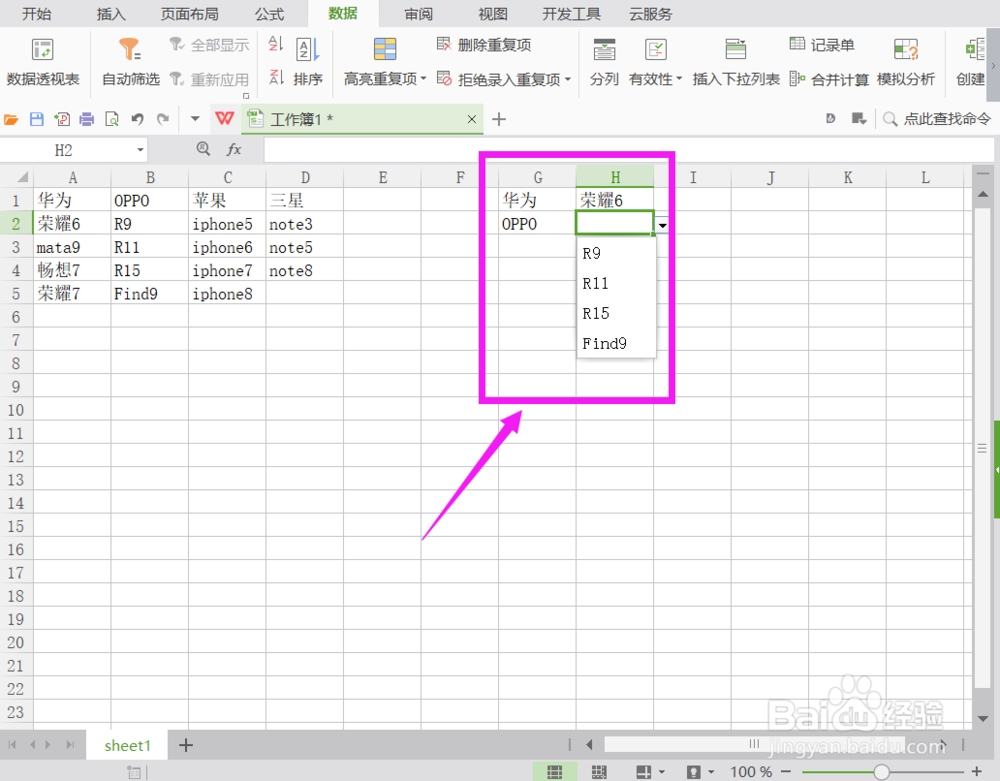Screen dimensions: 1000x781
Task: Click the 有效性 data validation icon
Action: (656, 49)
